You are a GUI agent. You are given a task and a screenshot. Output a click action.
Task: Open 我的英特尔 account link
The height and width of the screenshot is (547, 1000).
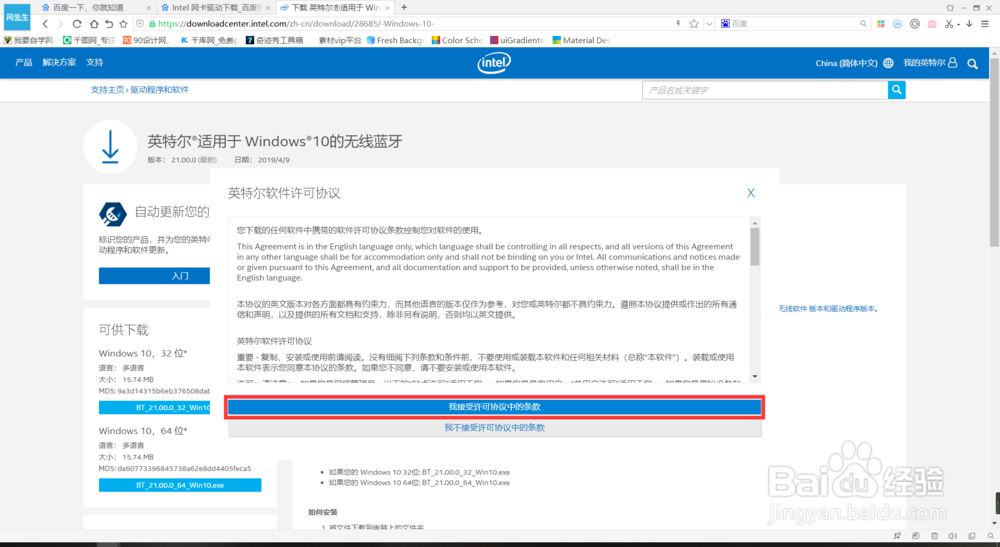[930, 62]
